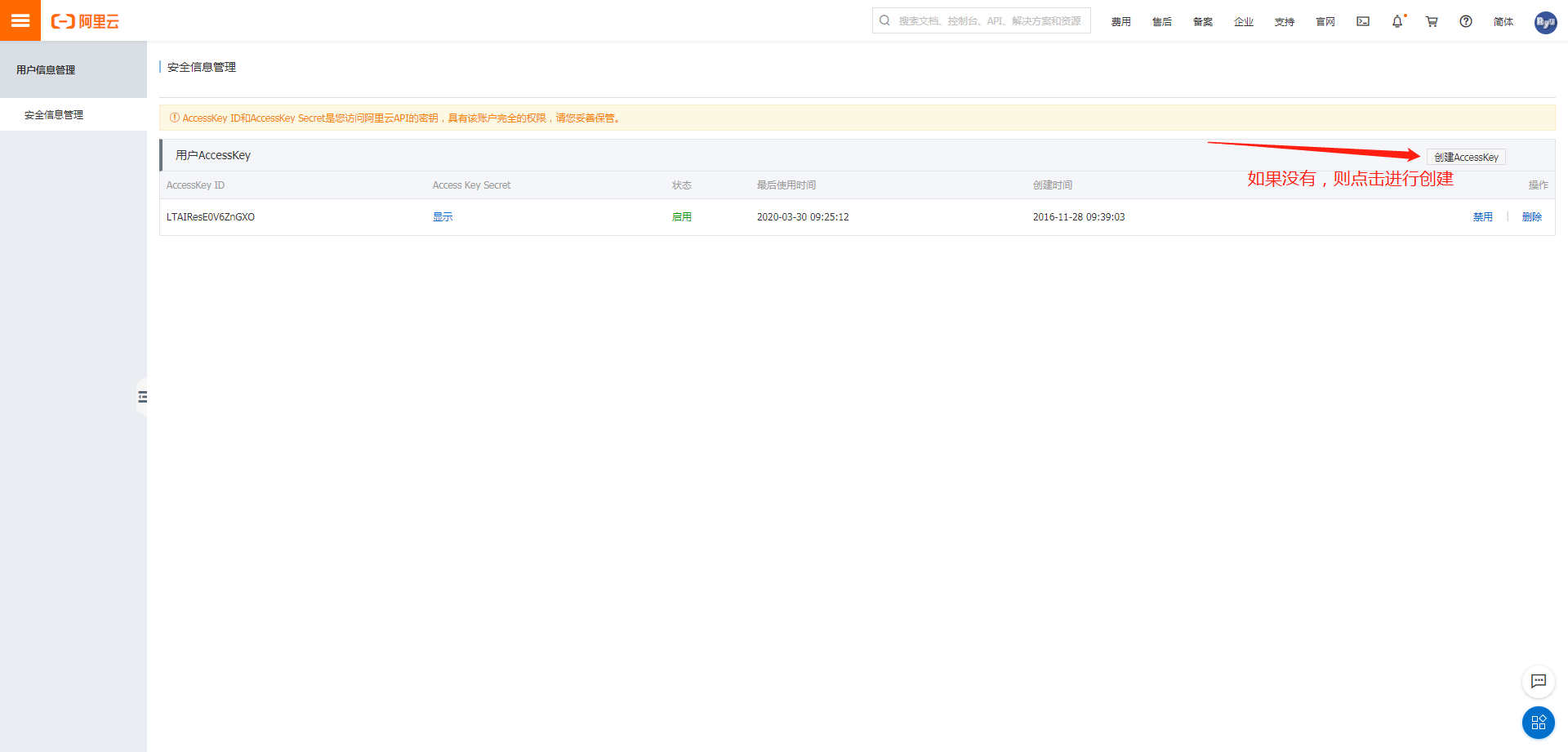Collapse sidebar with the handle icon
This screenshot has width=1568, height=752.
tap(142, 397)
